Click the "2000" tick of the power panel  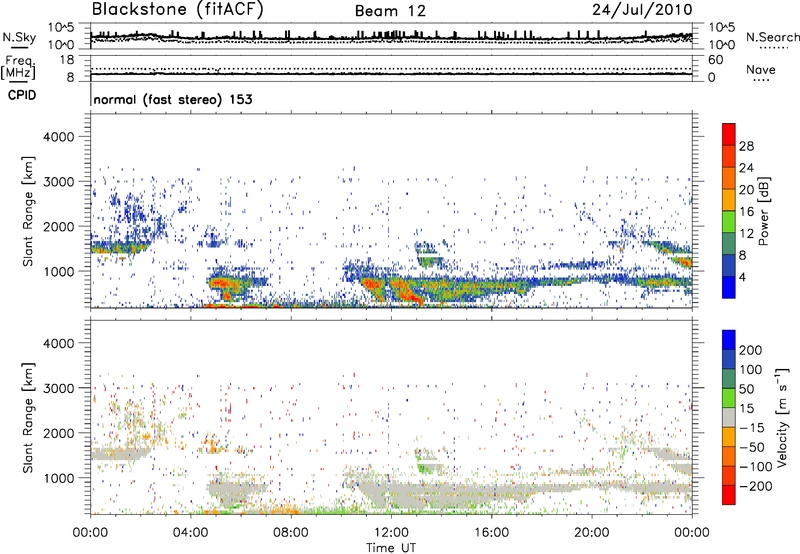coord(58,226)
